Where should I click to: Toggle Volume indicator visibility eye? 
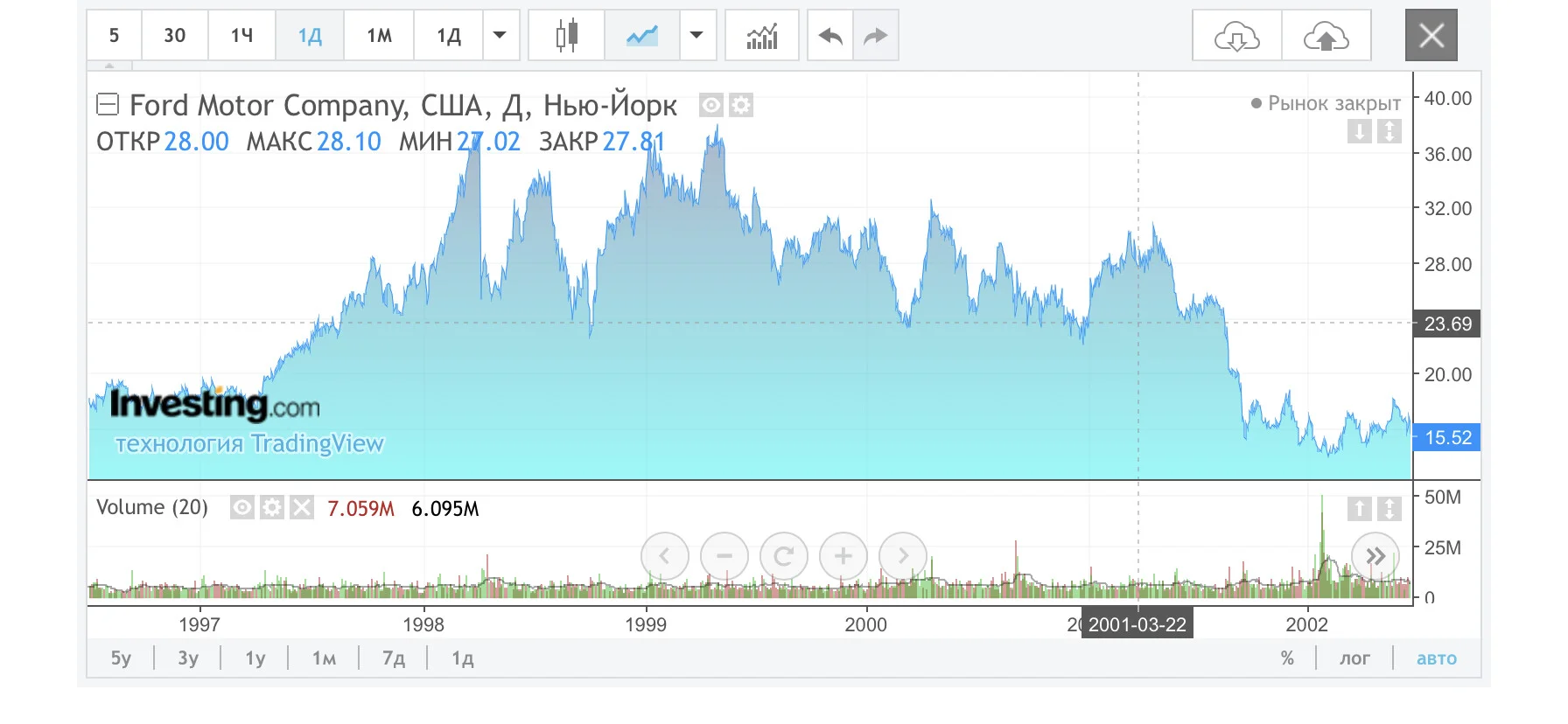click(x=242, y=507)
